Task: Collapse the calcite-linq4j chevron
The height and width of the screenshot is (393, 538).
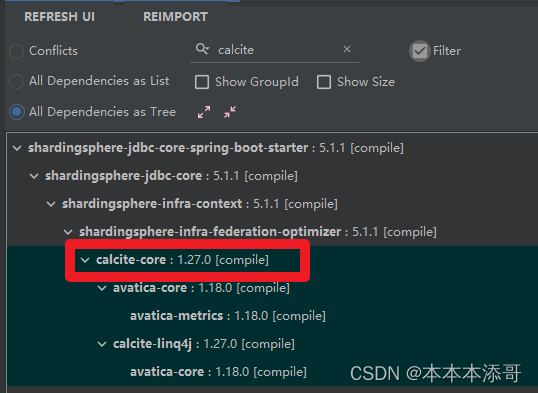Action: point(102,344)
